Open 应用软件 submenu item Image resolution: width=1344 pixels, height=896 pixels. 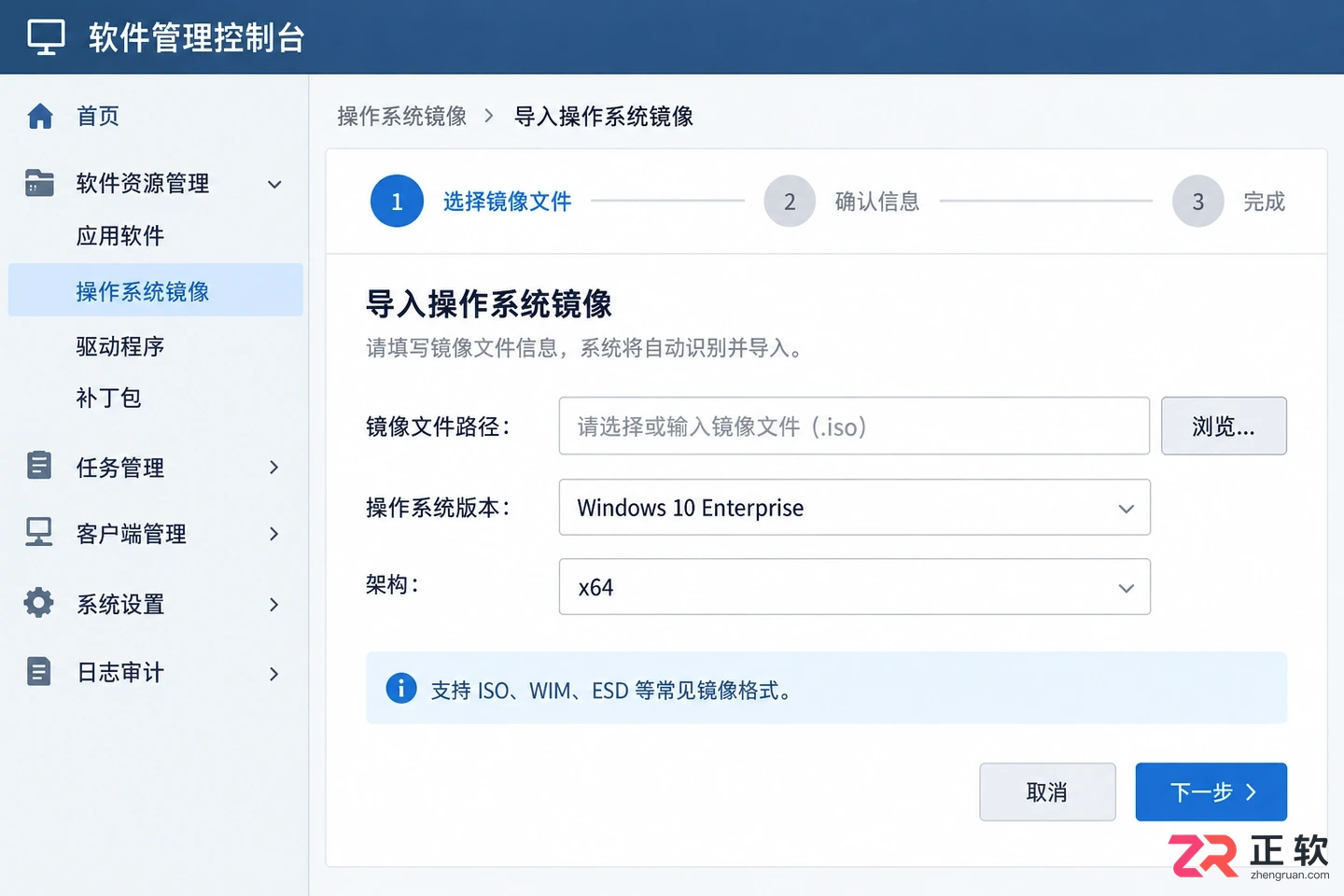(120, 235)
